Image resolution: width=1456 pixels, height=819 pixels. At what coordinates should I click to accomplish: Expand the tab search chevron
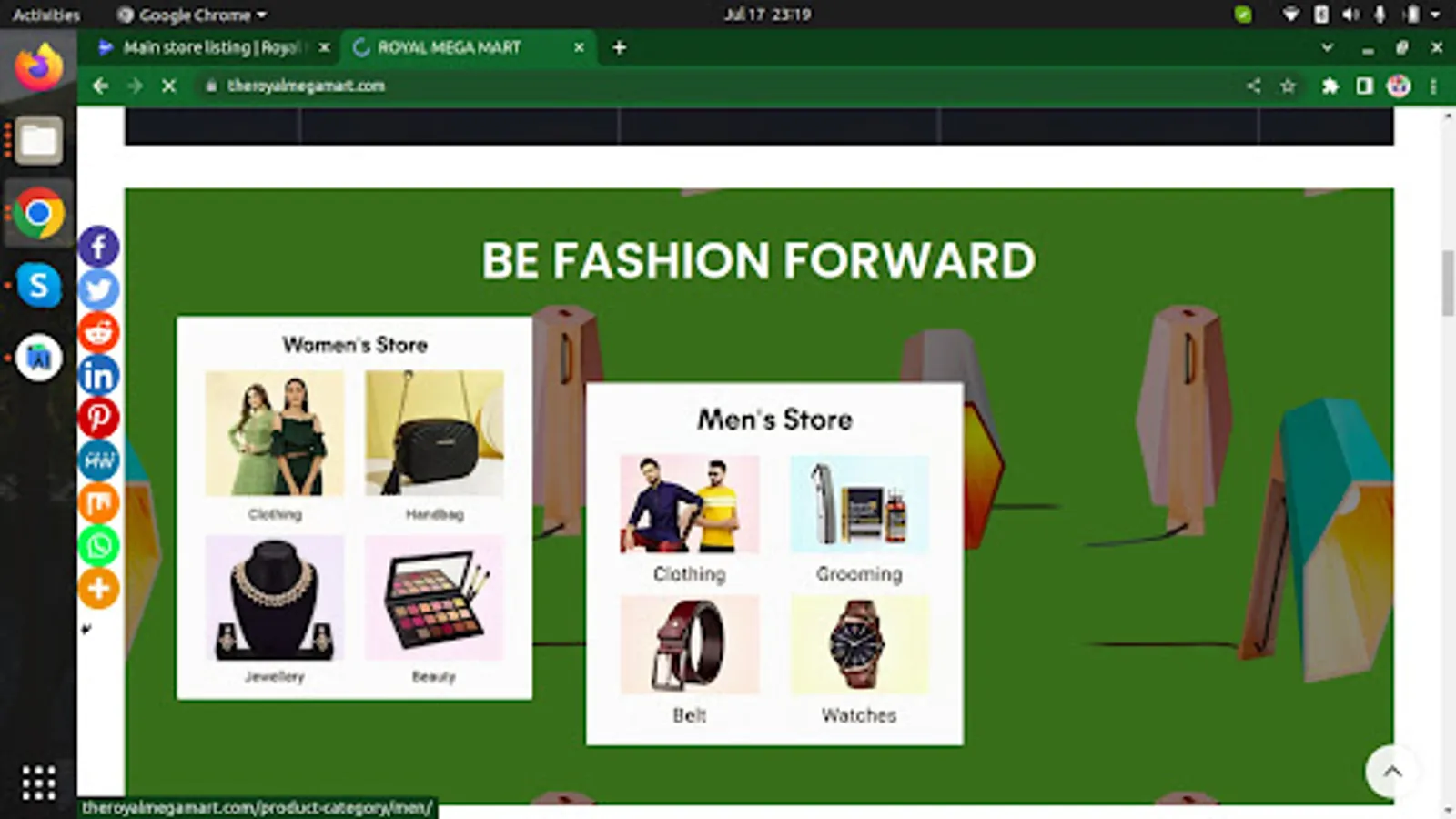(1327, 47)
